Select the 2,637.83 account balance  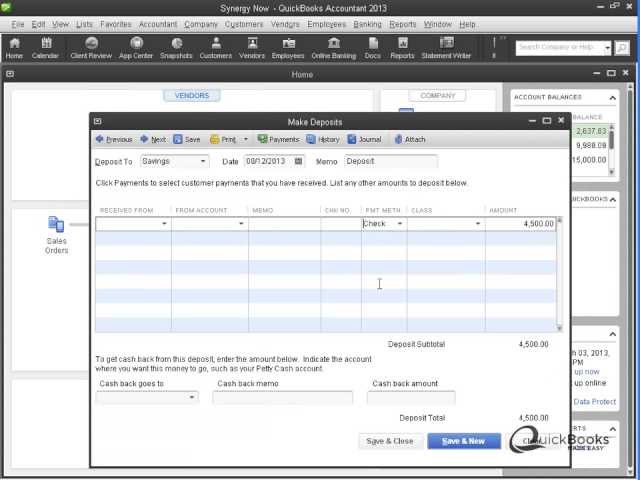click(x=591, y=131)
